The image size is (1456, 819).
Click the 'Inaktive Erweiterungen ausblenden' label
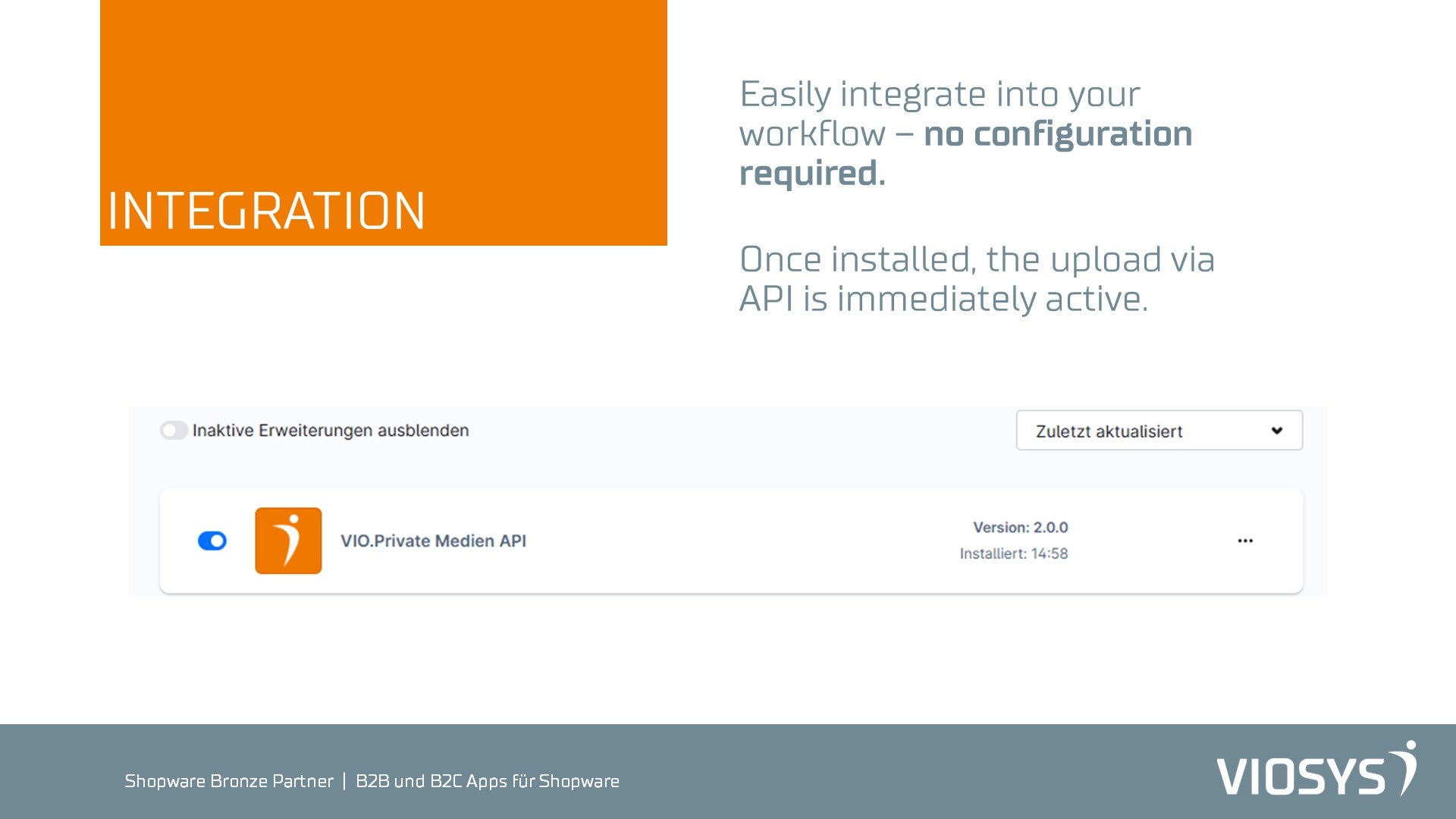click(331, 431)
